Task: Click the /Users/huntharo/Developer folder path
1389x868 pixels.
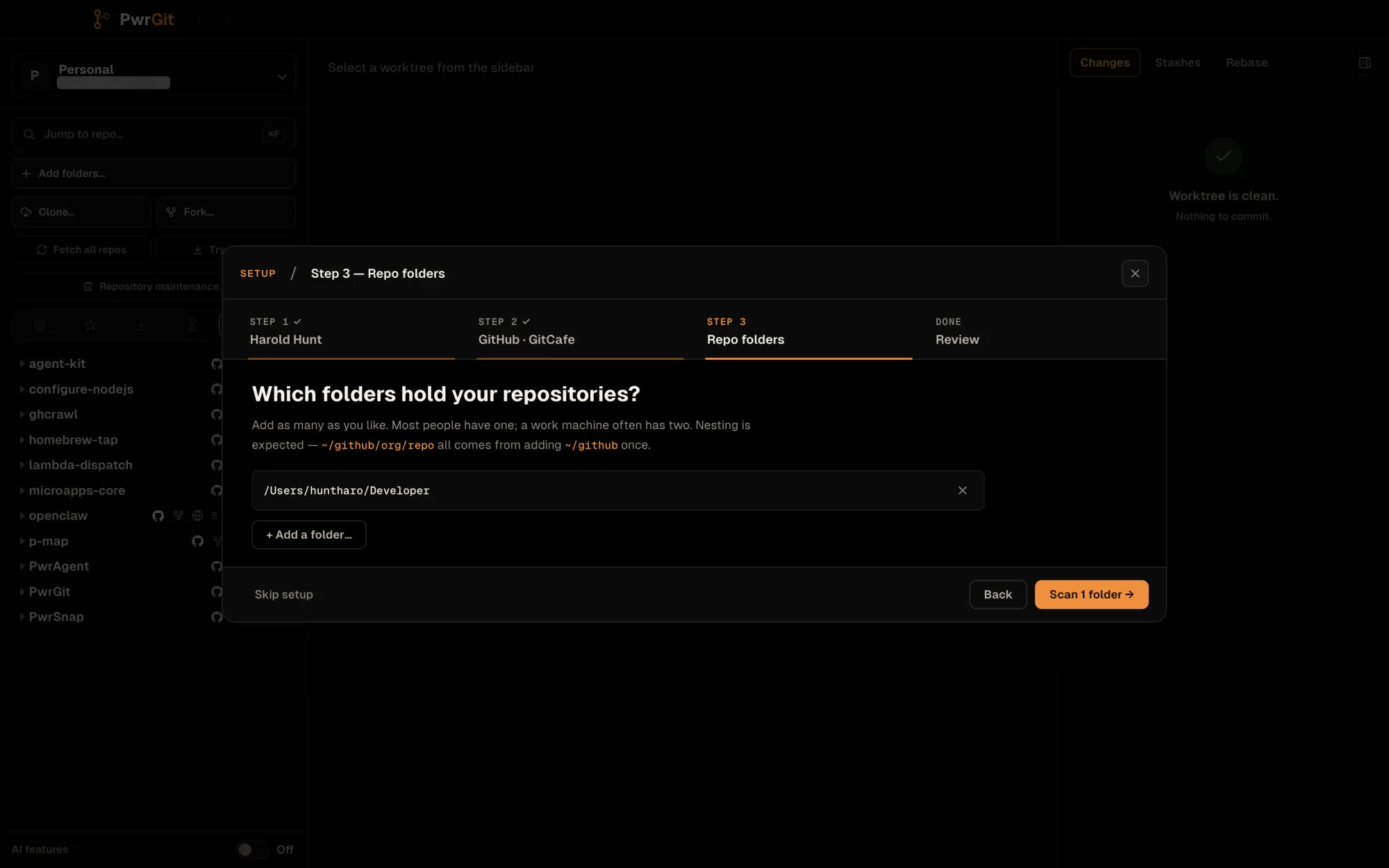Action: (x=347, y=490)
